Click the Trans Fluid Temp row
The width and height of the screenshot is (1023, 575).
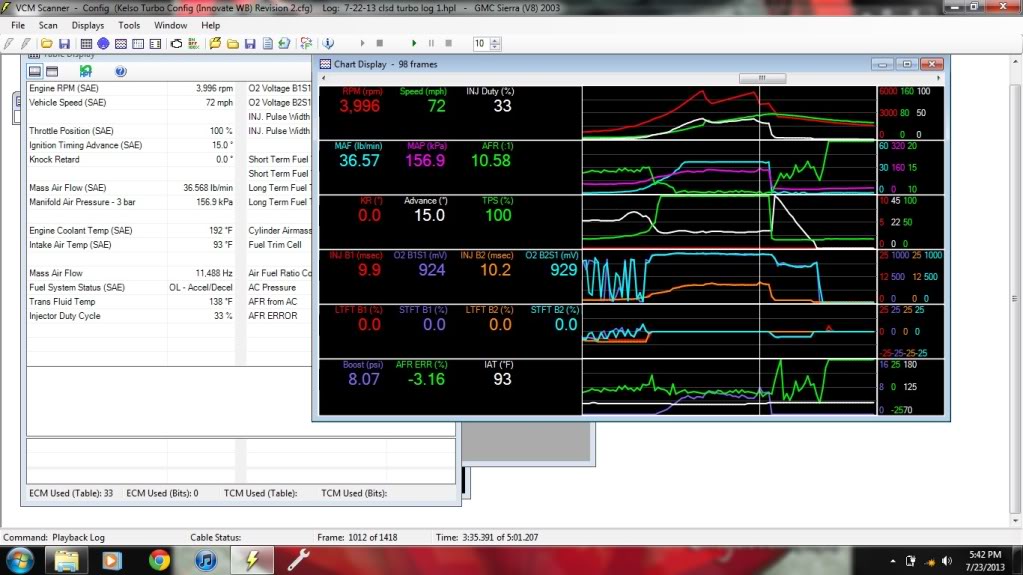pos(130,302)
